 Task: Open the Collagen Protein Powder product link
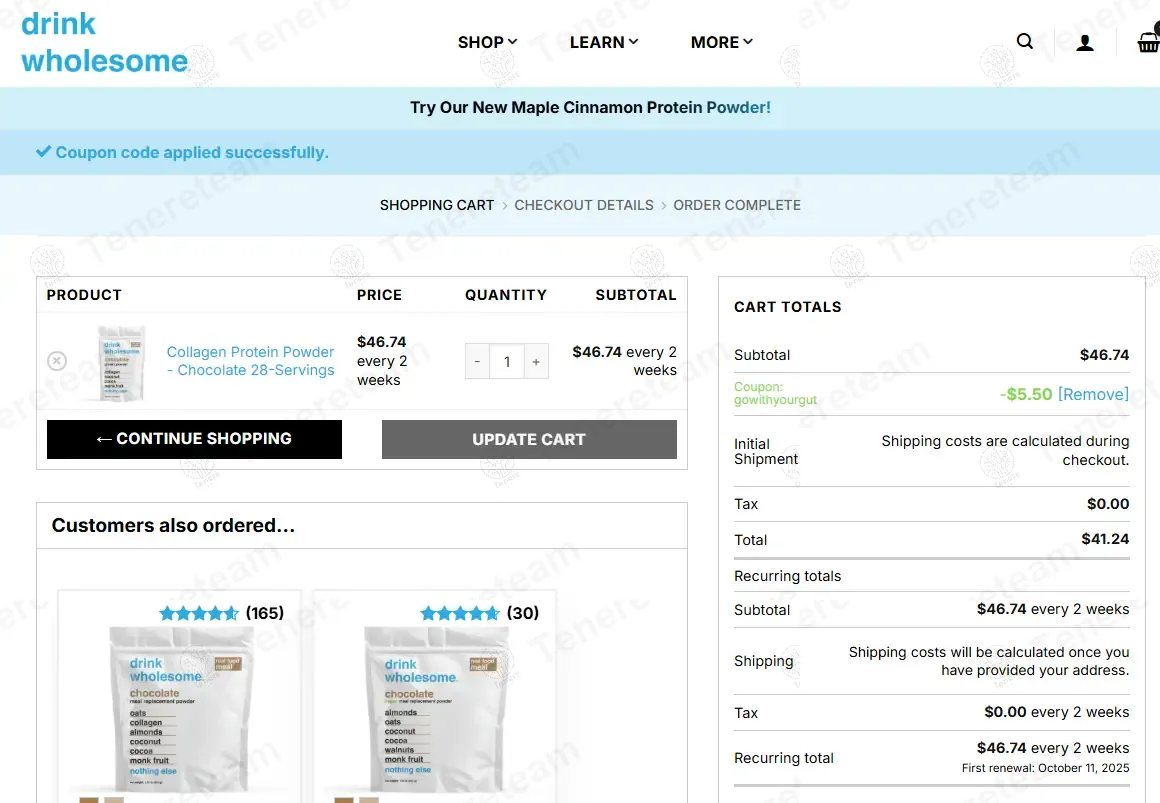click(250, 361)
